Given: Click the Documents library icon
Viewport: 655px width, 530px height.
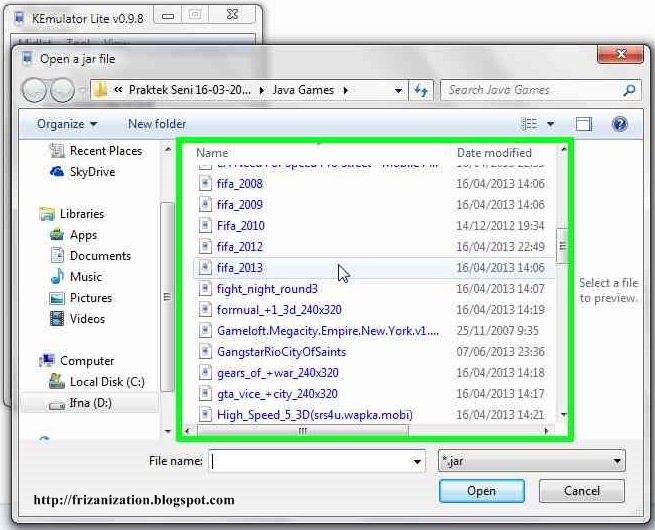Looking at the screenshot, I should (x=57, y=256).
